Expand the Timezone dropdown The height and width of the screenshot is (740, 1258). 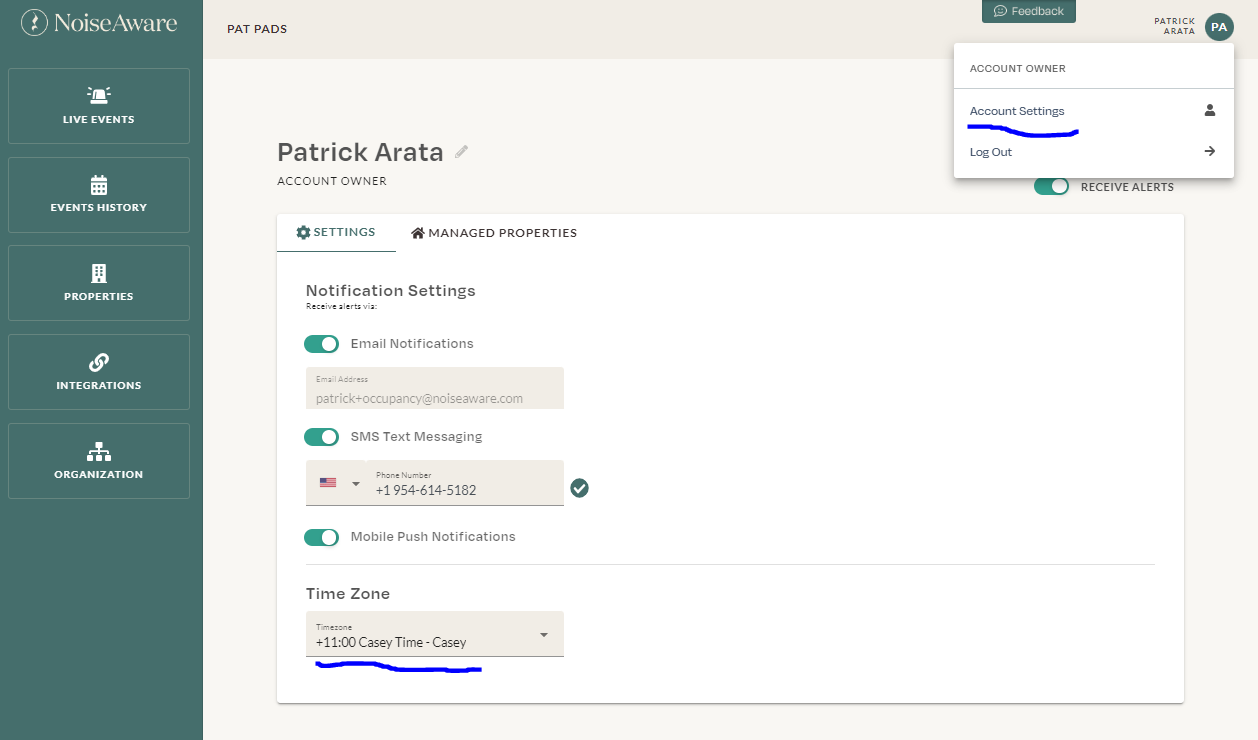435,634
